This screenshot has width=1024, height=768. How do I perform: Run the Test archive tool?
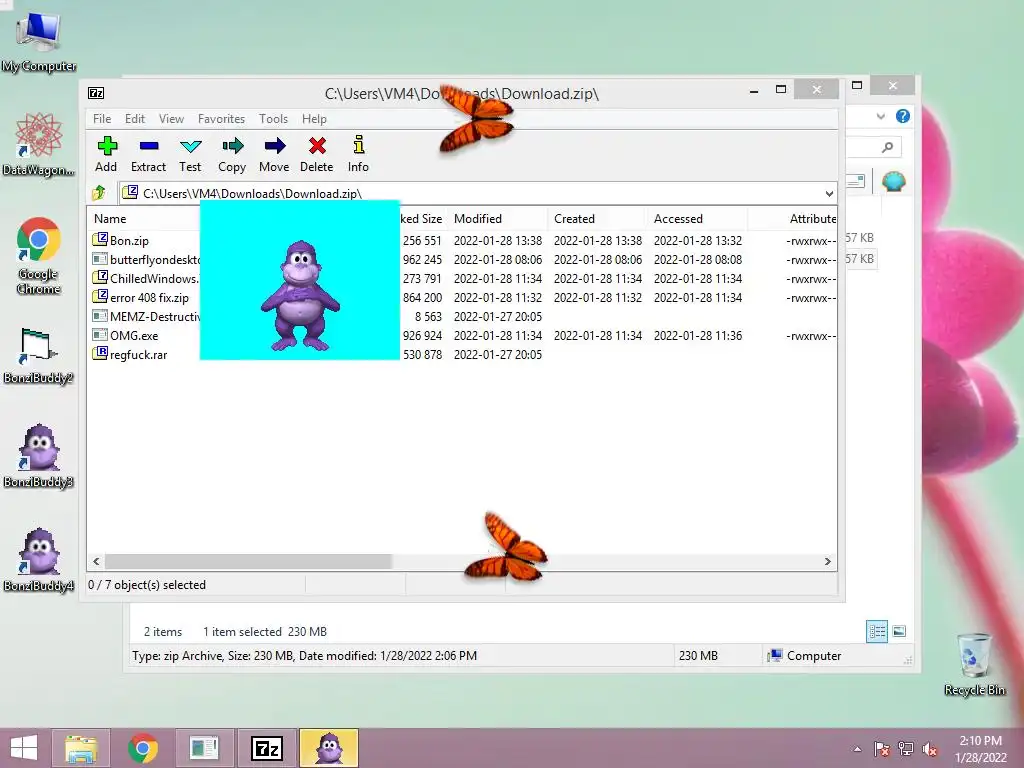pos(190,154)
